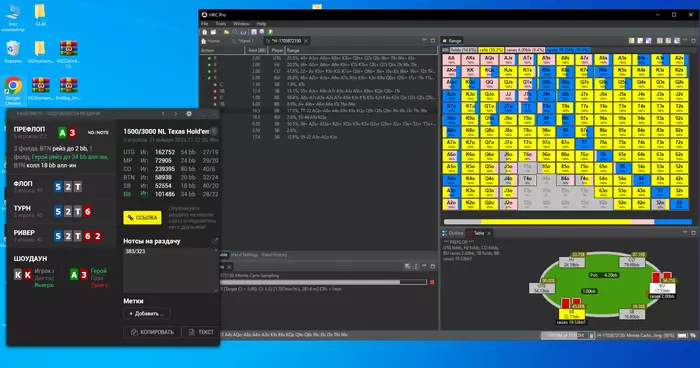Open the Window menu in HRC Pro
700x368 pixels.
241,24
